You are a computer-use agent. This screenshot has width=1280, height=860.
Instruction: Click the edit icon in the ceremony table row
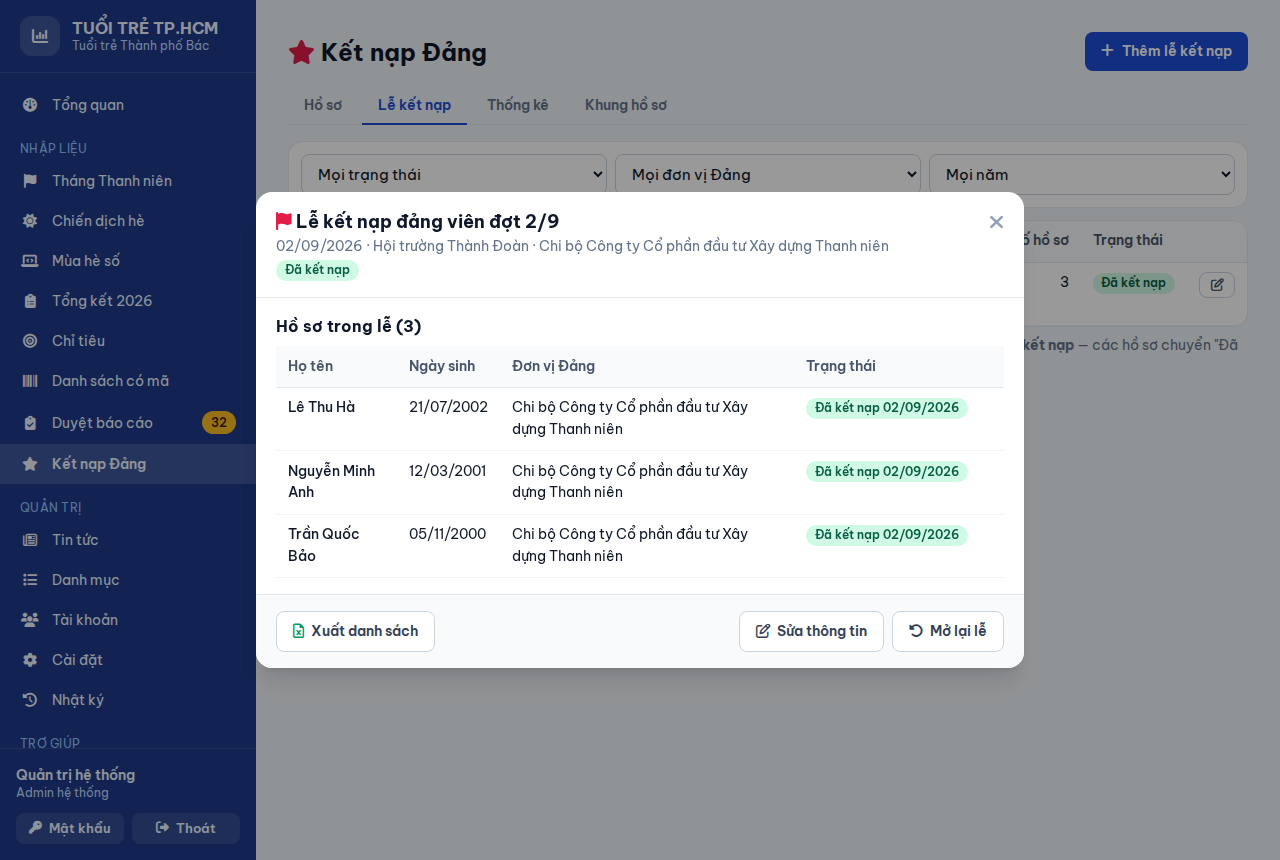pyautogui.click(x=1217, y=284)
